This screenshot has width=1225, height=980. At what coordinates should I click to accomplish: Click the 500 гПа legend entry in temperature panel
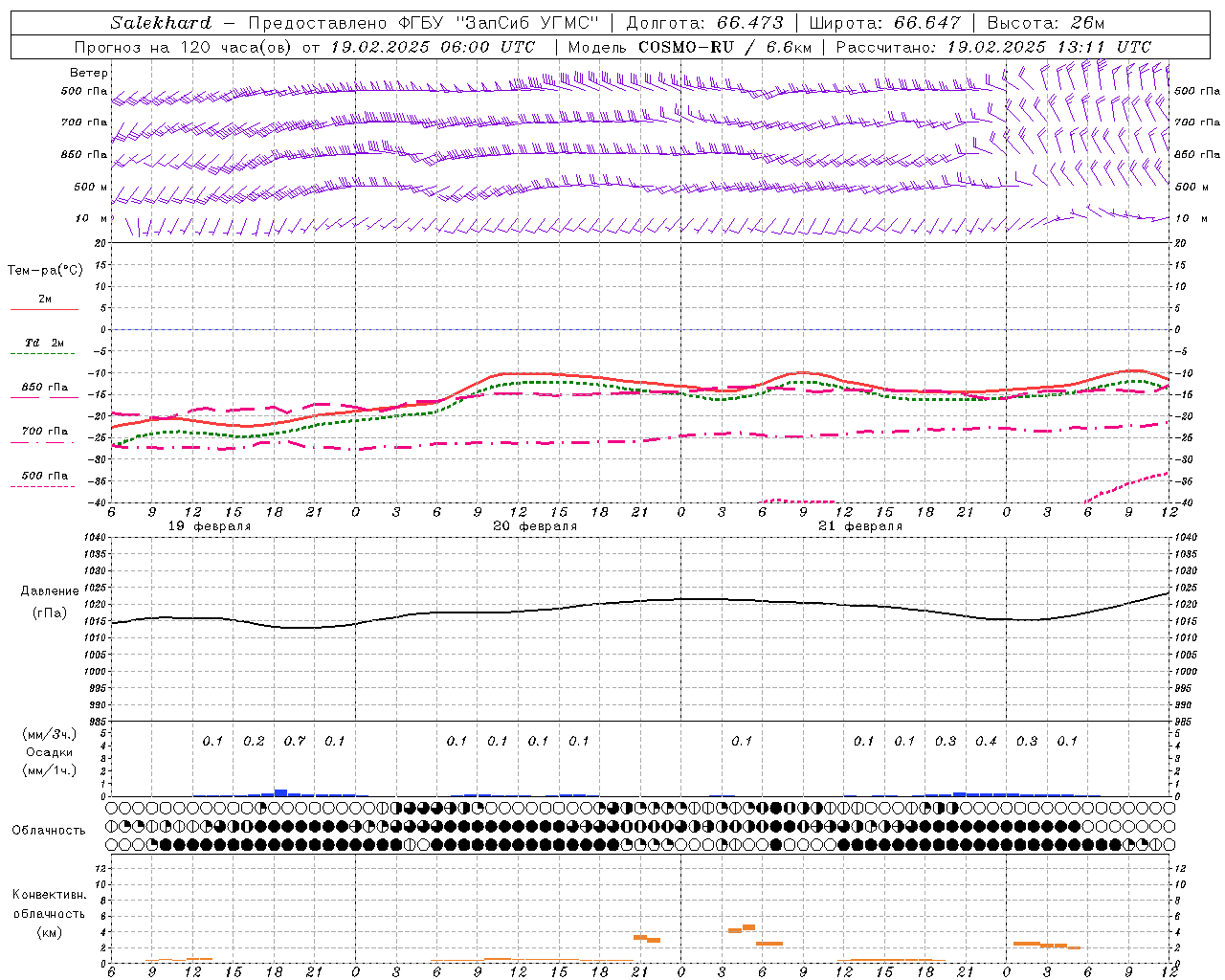pos(45,475)
